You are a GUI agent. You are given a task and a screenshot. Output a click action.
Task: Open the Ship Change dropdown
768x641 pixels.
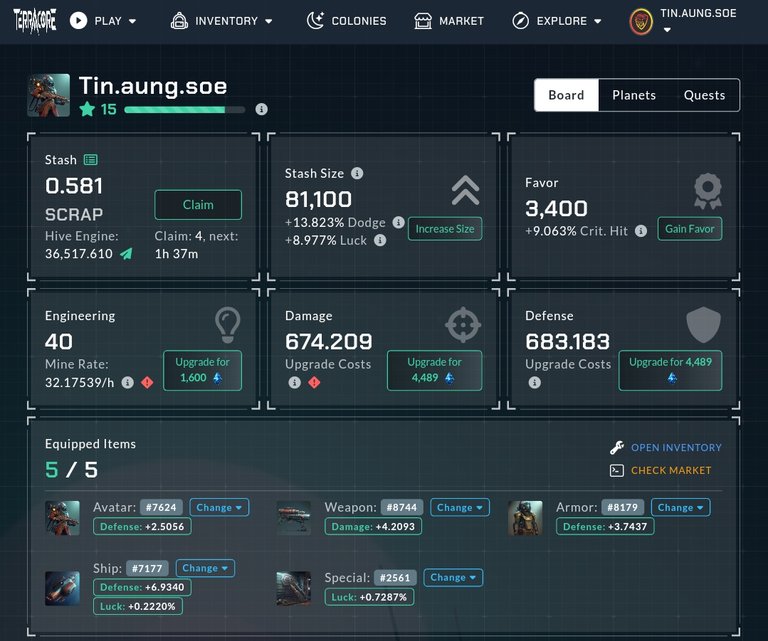click(205, 568)
